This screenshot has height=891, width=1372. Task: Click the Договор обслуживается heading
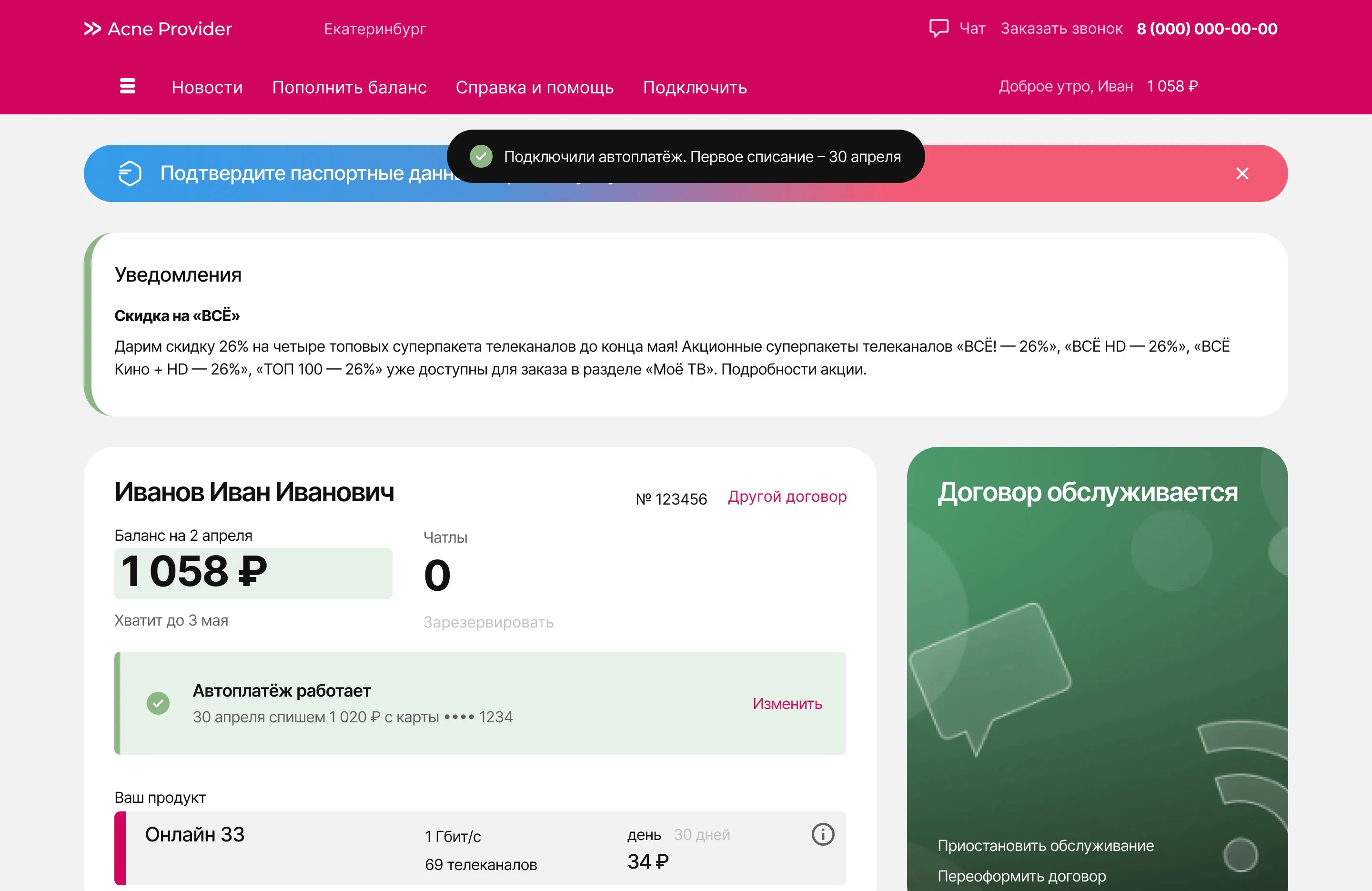(1087, 493)
